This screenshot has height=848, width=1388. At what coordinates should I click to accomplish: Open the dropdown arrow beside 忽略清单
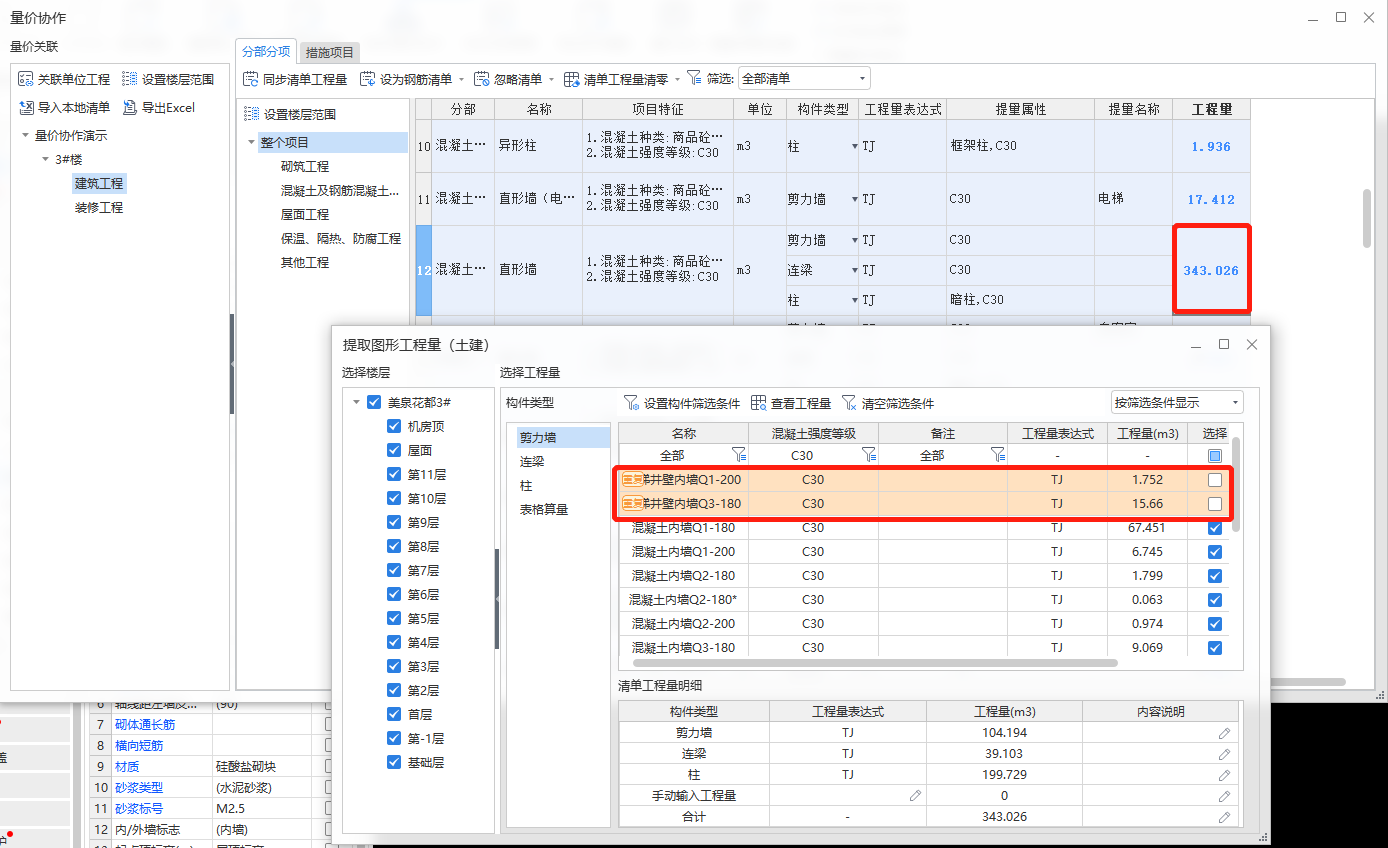click(x=551, y=79)
